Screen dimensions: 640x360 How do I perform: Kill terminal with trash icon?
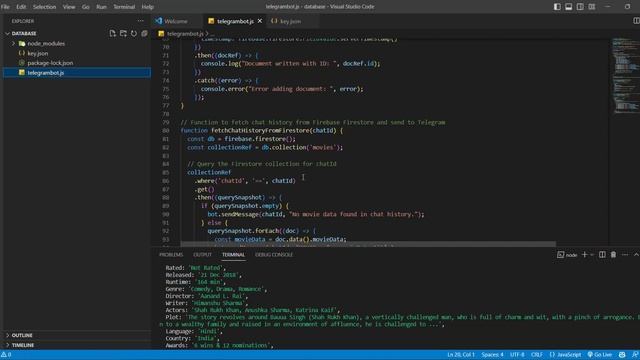point(613,255)
